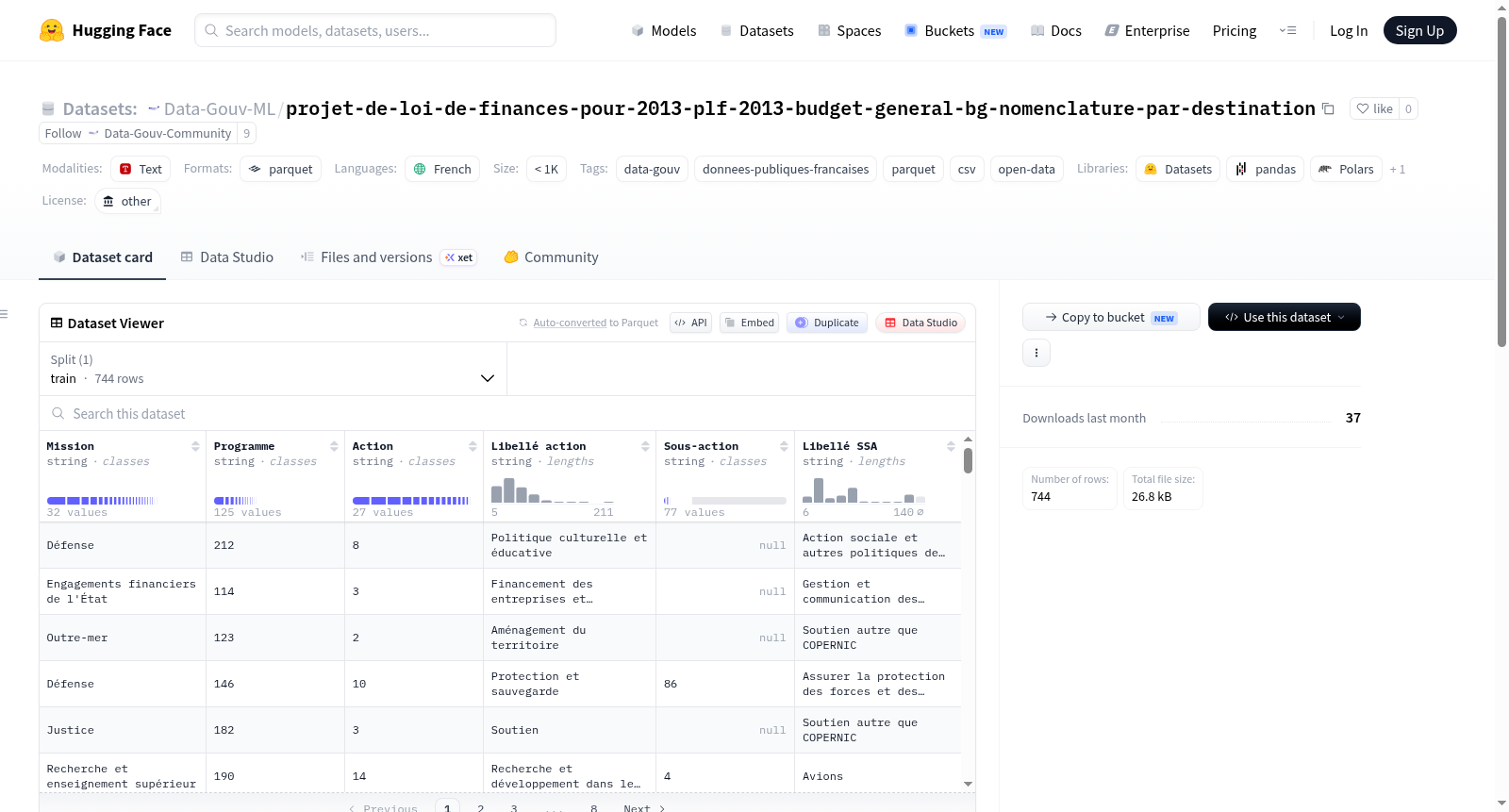Screen dimensions: 1509x812
Task: Click the dataset viewer vertical scrollbar
Action: [968, 460]
